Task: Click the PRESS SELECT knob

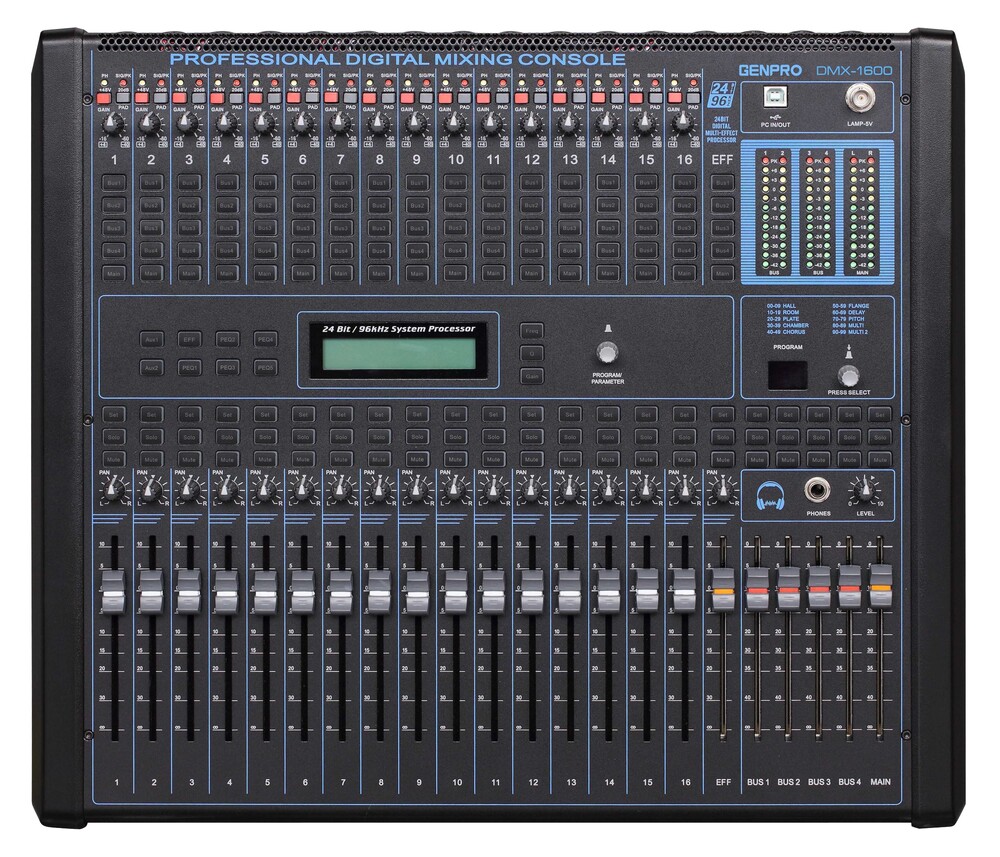Action: [x=849, y=375]
